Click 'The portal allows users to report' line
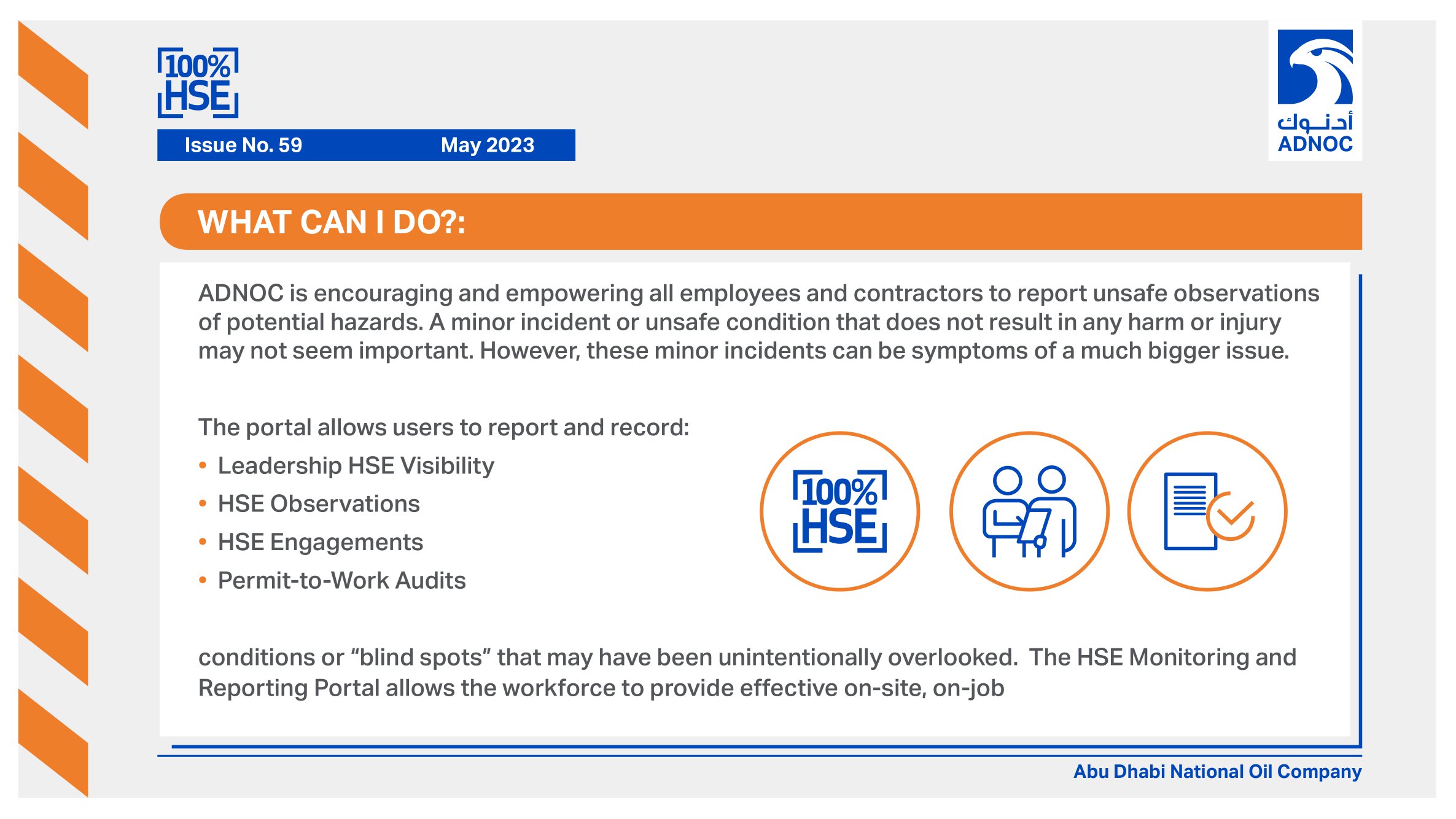The image size is (1456, 819). point(443,427)
